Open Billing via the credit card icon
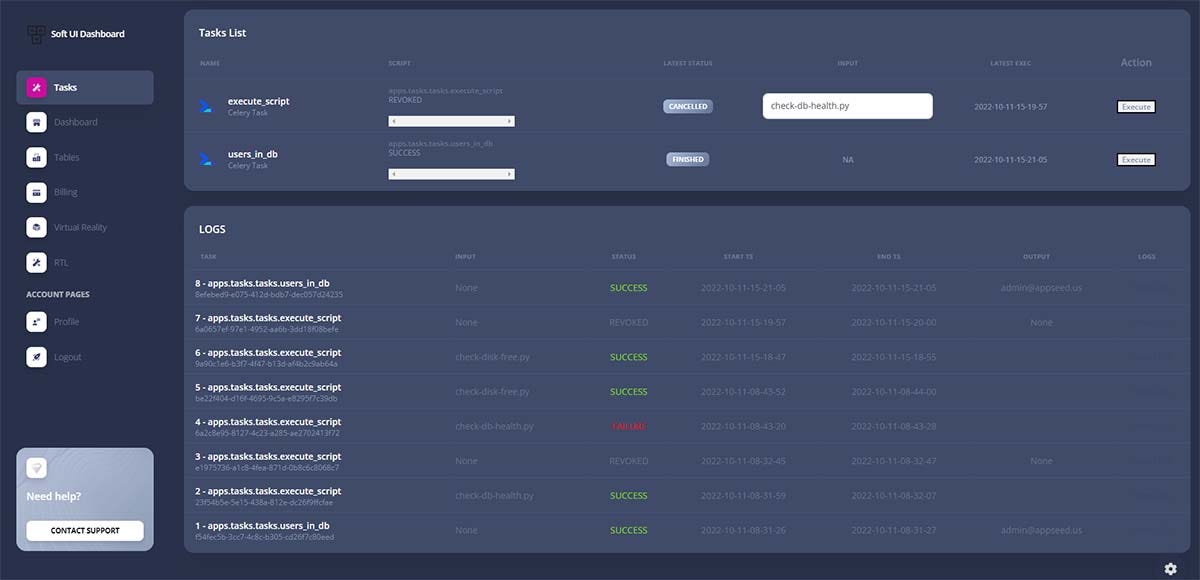The image size is (1200, 580). 35,192
